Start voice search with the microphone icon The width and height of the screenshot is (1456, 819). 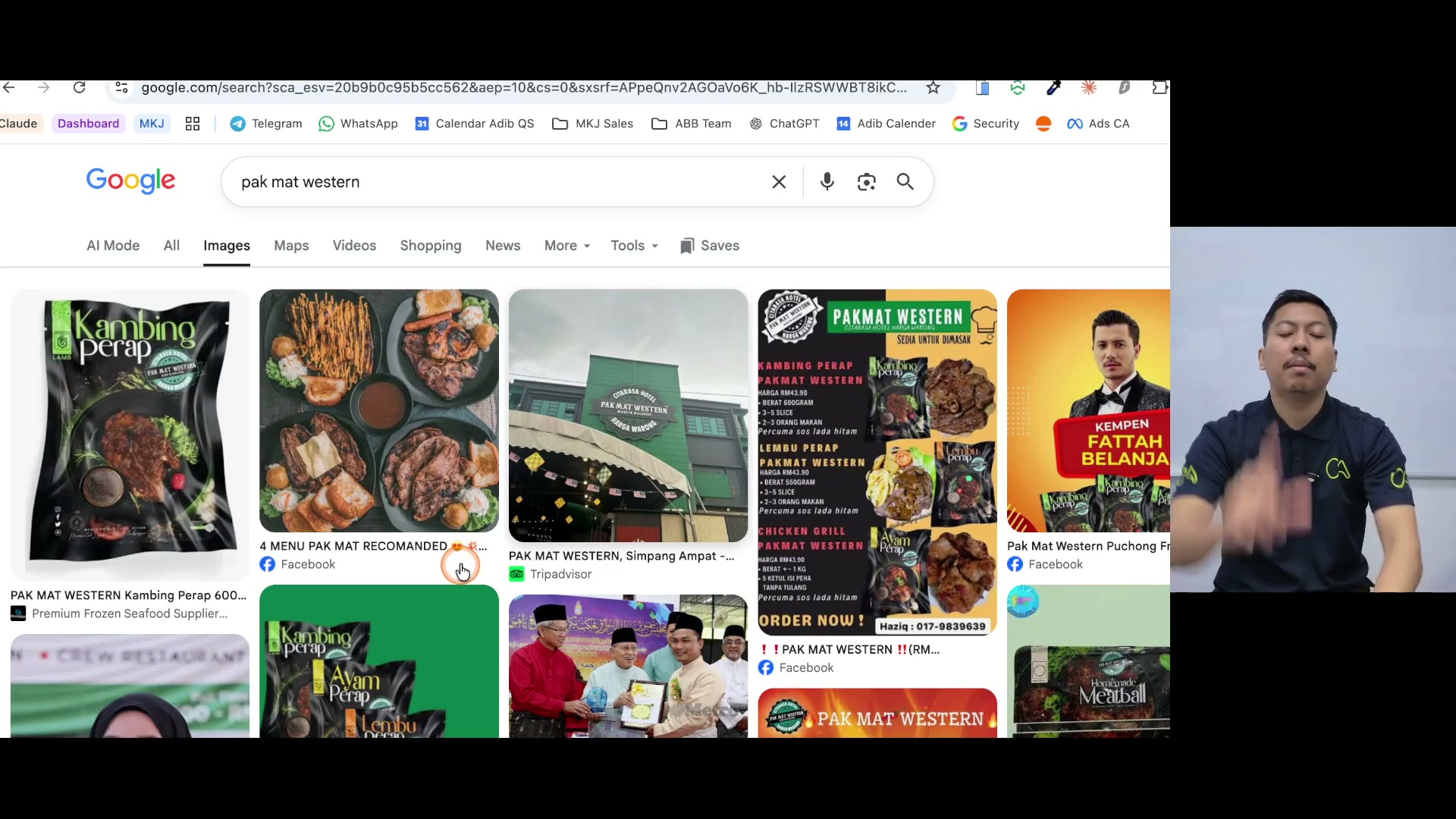(827, 182)
